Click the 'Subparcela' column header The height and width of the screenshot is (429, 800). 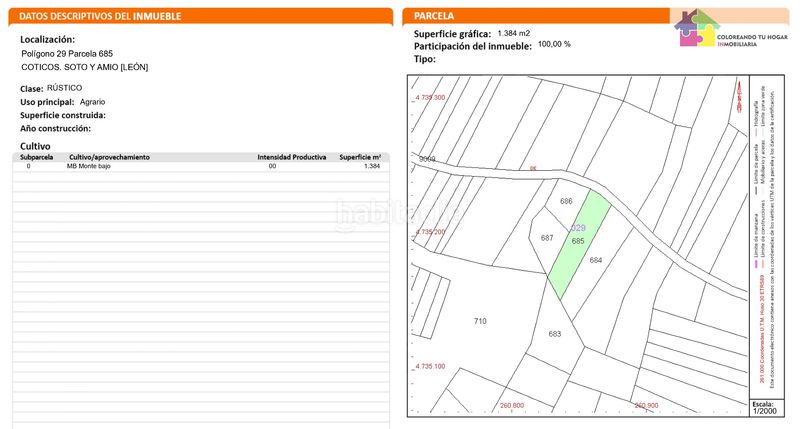click(36, 157)
